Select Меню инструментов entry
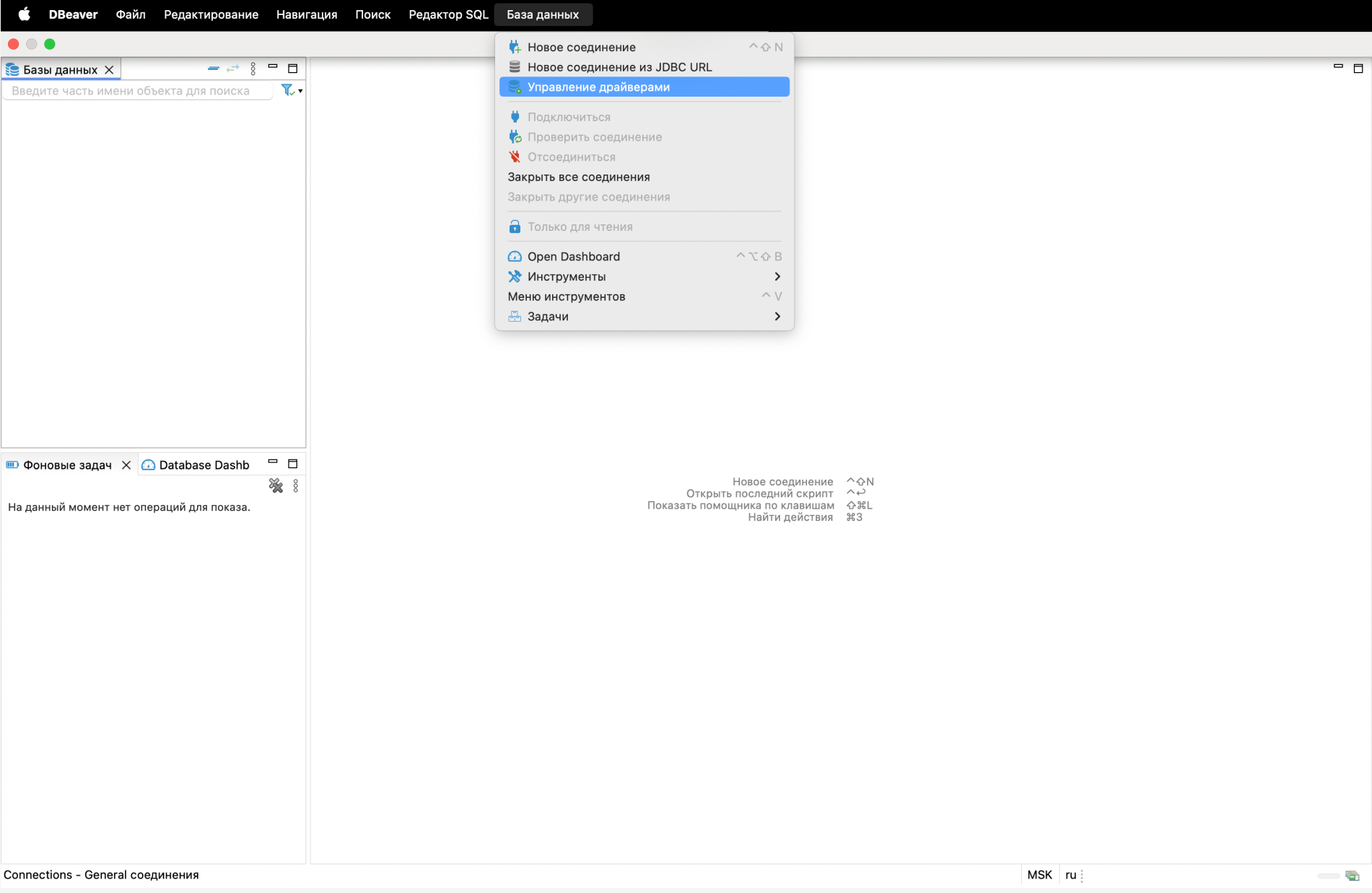1372x893 pixels. [566, 296]
